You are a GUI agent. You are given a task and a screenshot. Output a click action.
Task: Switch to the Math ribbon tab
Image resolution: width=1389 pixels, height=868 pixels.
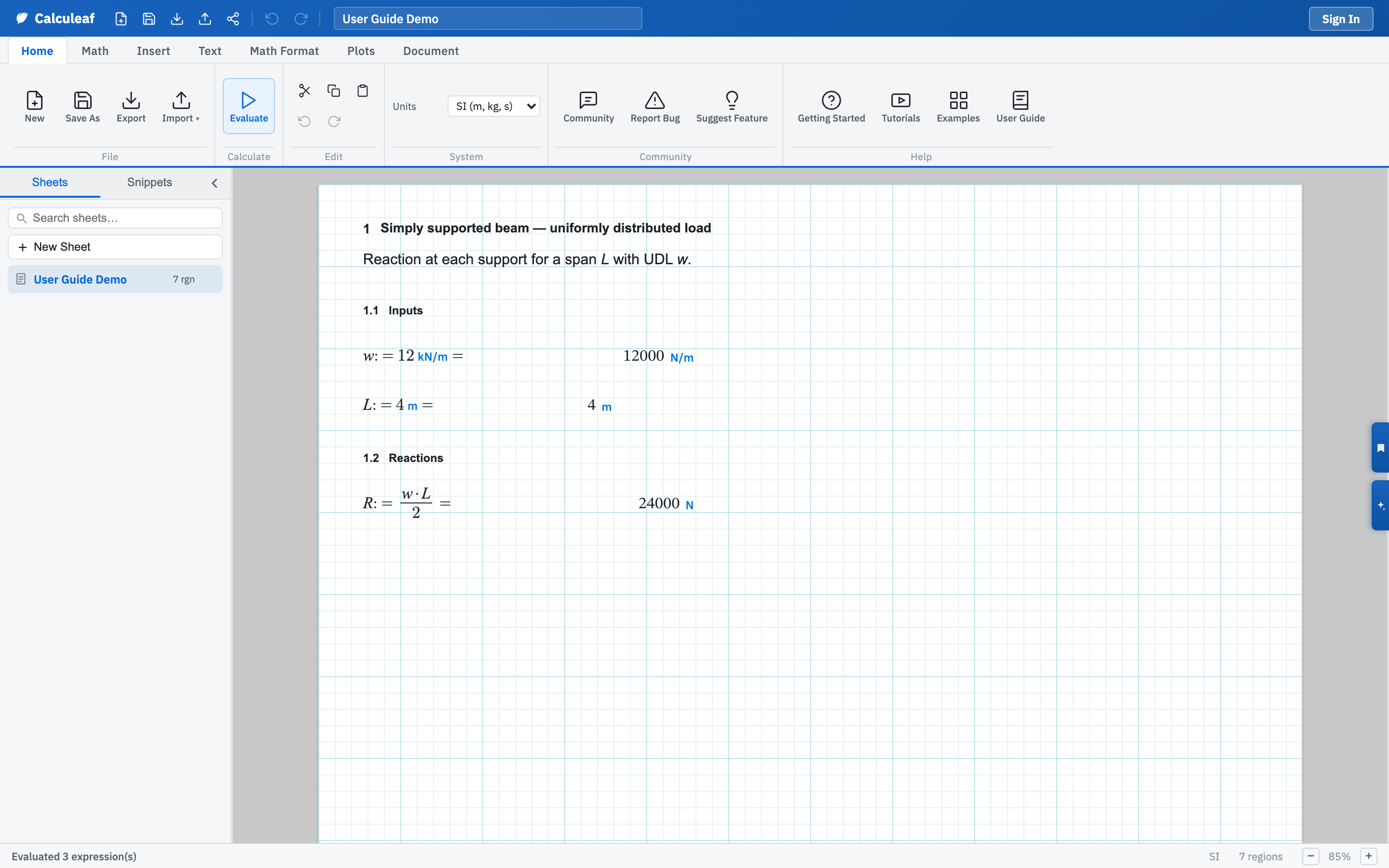point(95,51)
